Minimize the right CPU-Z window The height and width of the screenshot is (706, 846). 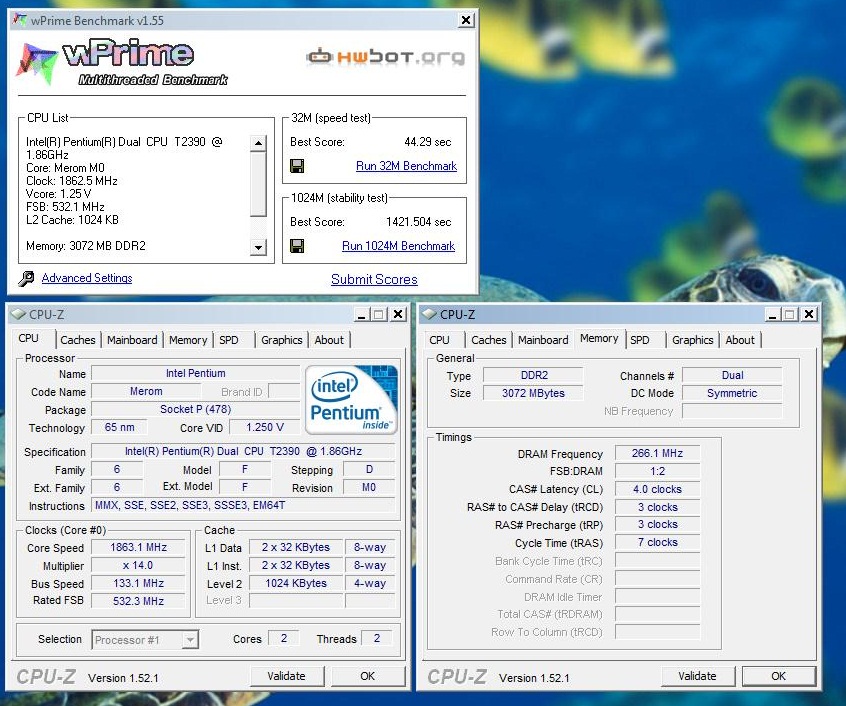pyautogui.click(x=772, y=314)
